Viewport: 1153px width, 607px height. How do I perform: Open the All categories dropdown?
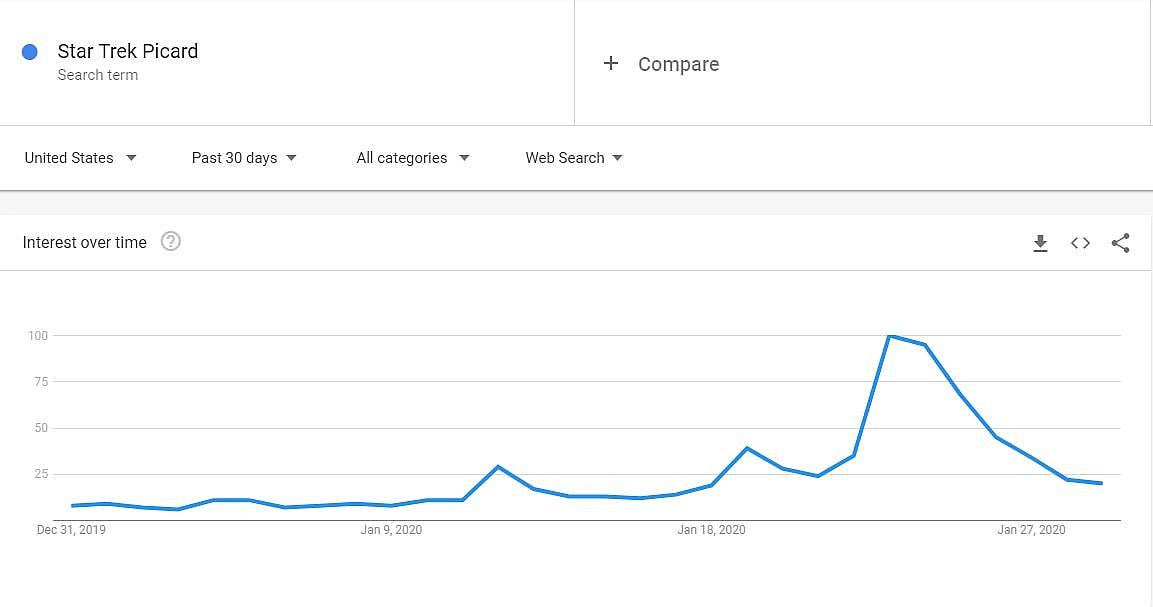point(412,158)
